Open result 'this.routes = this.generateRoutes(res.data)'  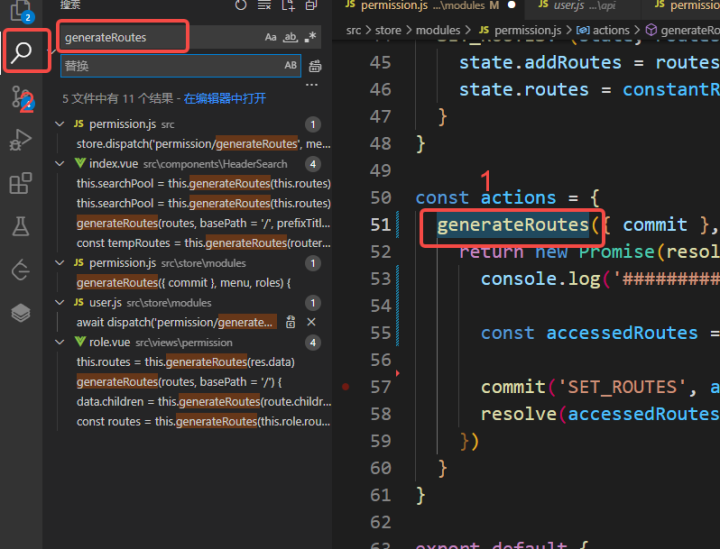(186, 362)
